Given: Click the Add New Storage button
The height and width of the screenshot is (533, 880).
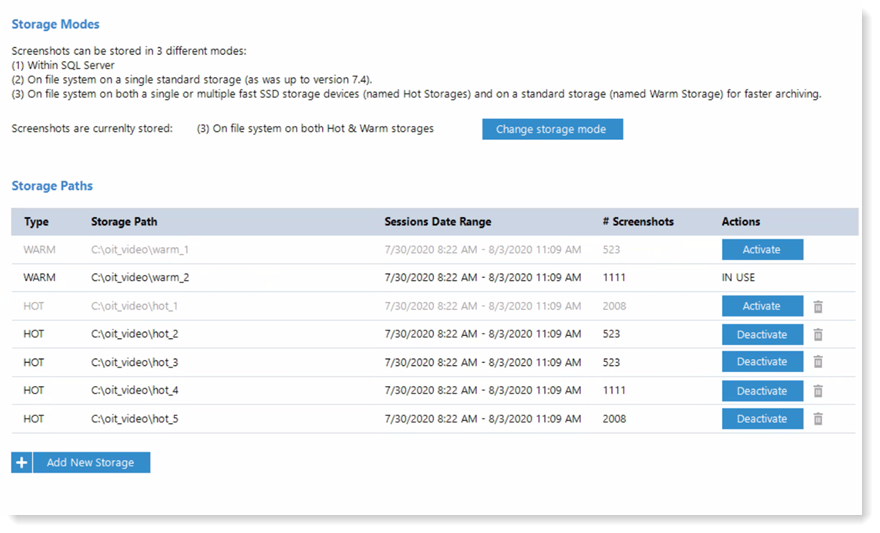Looking at the screenshot, I should (91, 463).
